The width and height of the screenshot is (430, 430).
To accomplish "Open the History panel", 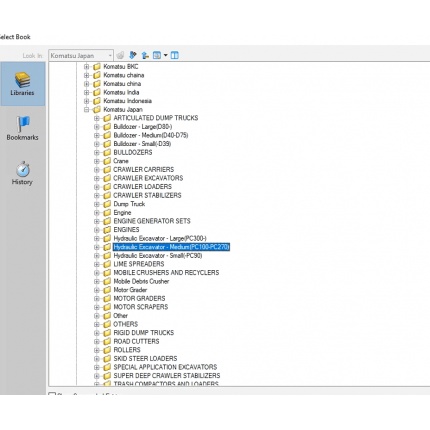I will pos(22,173).
